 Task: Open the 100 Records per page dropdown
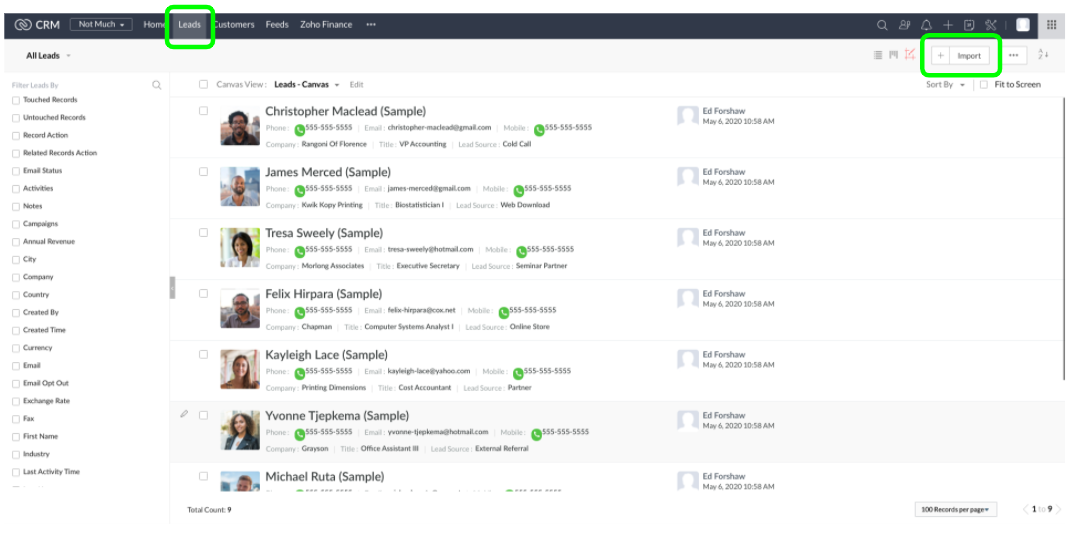coord(956,510)
